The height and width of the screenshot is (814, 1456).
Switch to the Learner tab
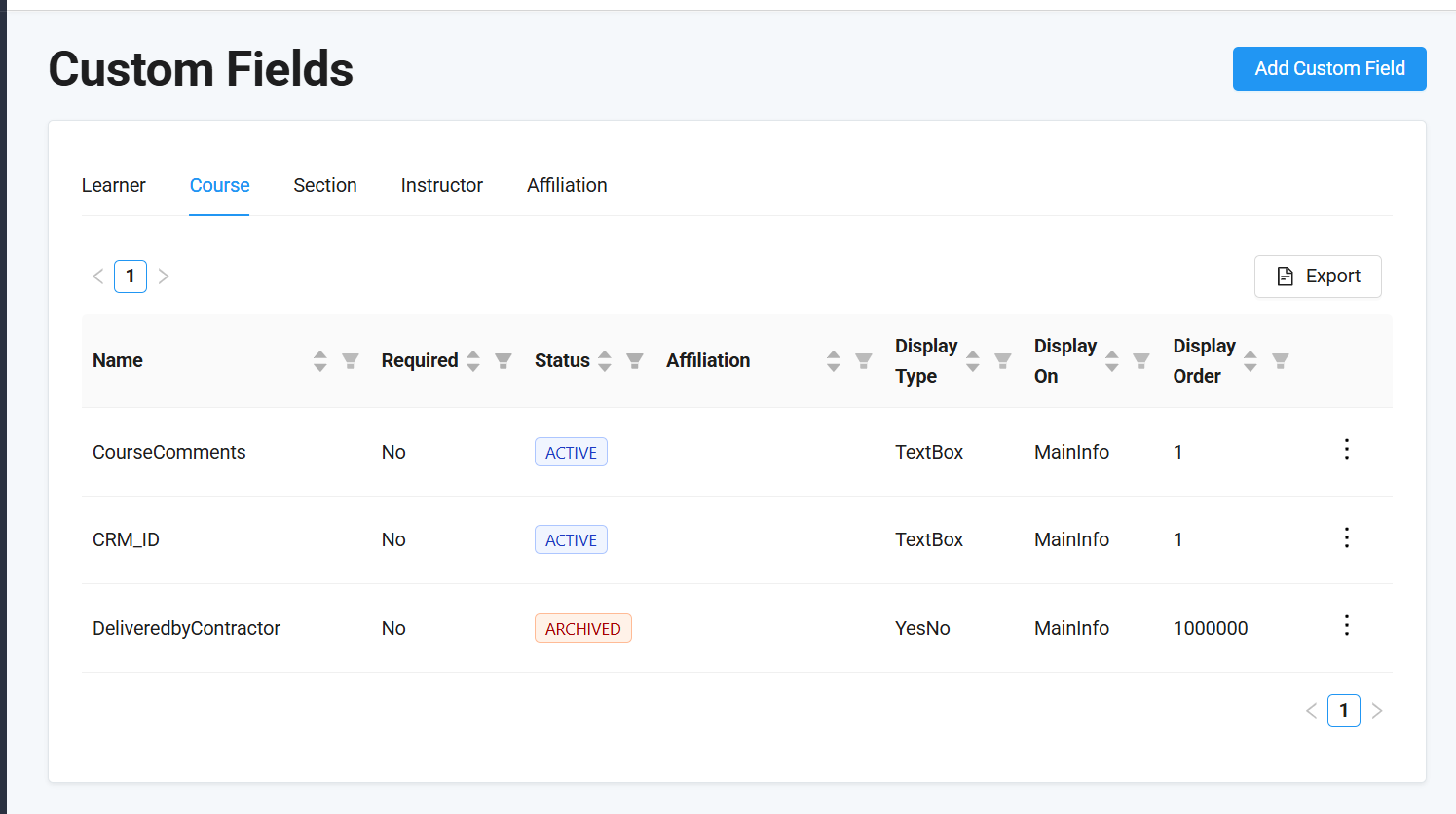coord(113,185)
